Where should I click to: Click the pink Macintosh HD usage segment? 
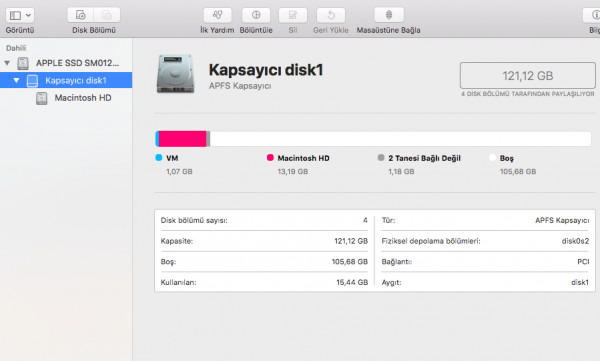tap(183, 139)
